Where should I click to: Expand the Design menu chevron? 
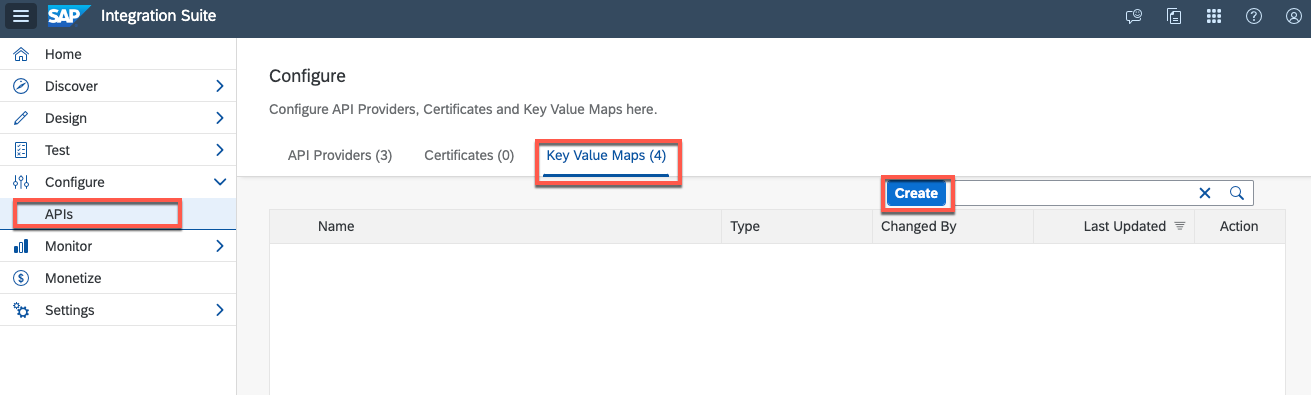pos(220,118)
